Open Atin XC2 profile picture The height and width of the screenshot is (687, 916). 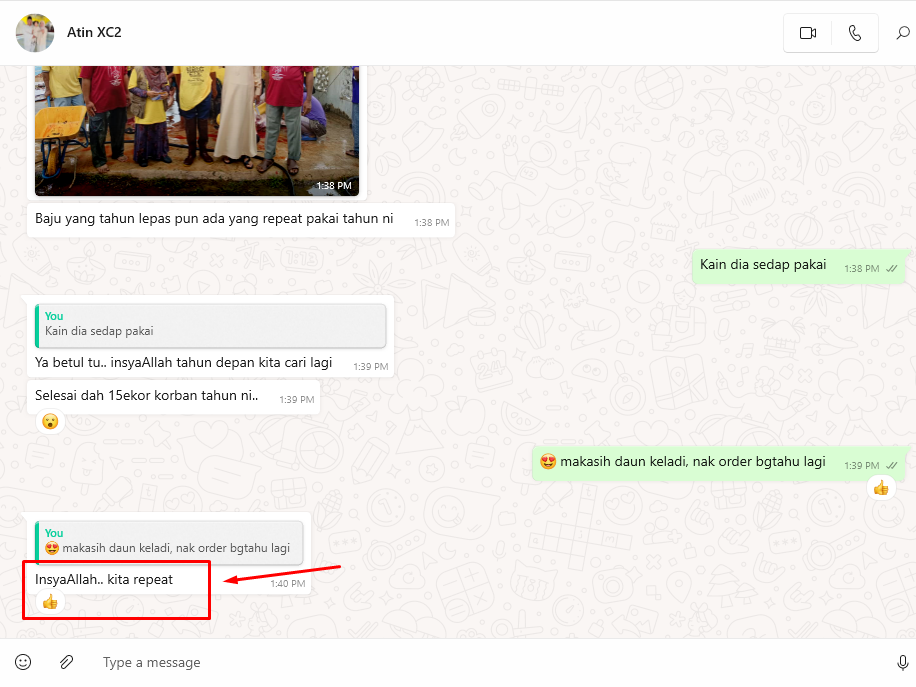tap(35, 33)
